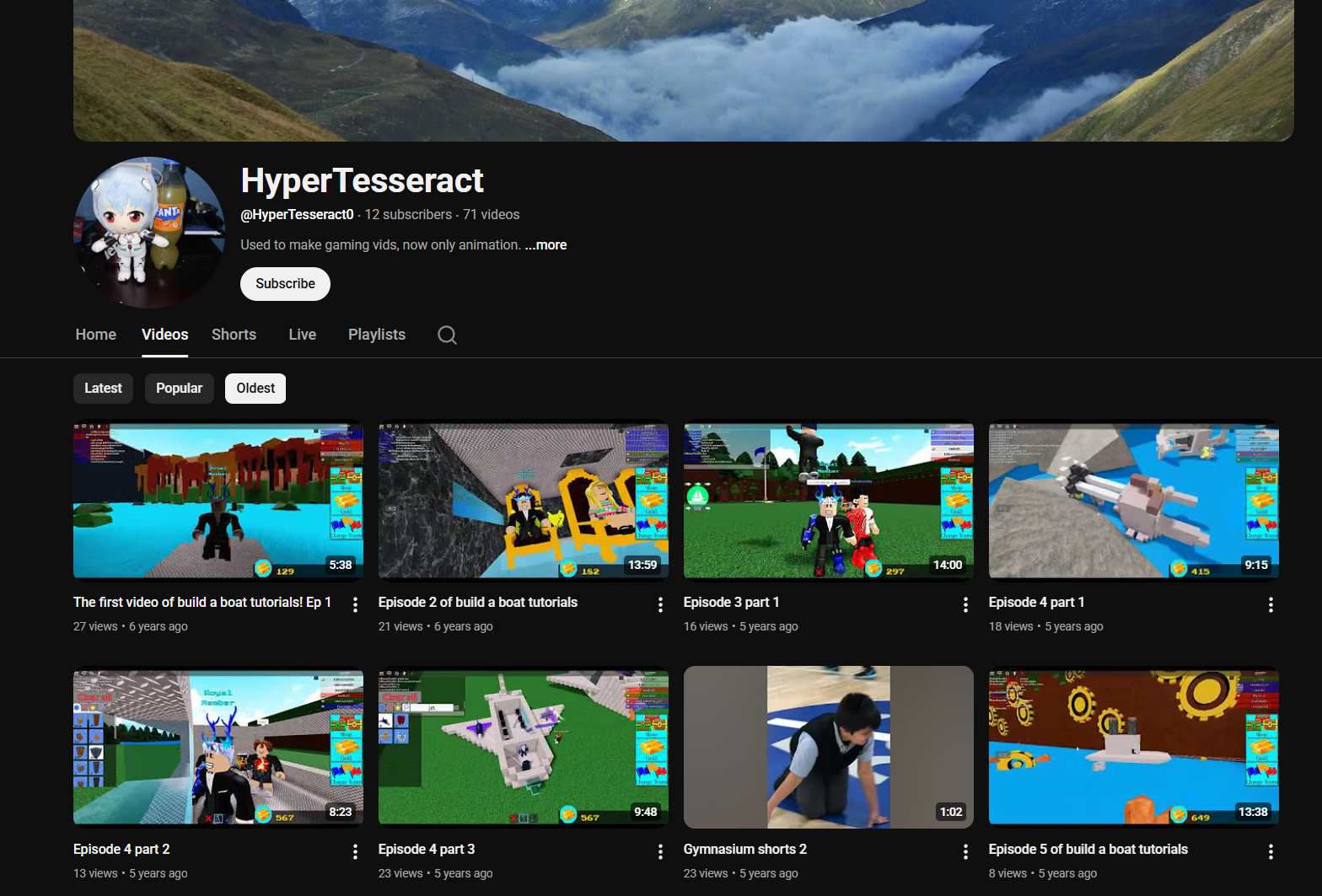Click the HyperTesseract channel avatar

(149, 233)
